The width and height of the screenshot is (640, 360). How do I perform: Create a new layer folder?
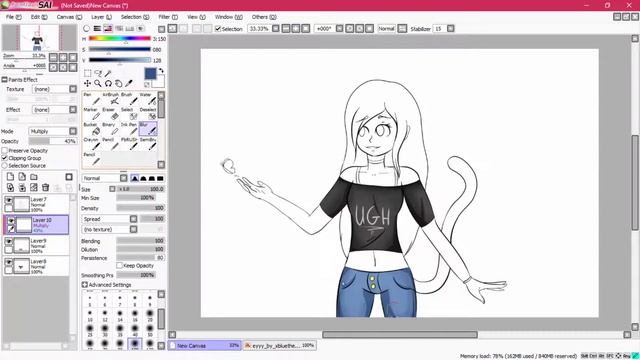[34, 177]
